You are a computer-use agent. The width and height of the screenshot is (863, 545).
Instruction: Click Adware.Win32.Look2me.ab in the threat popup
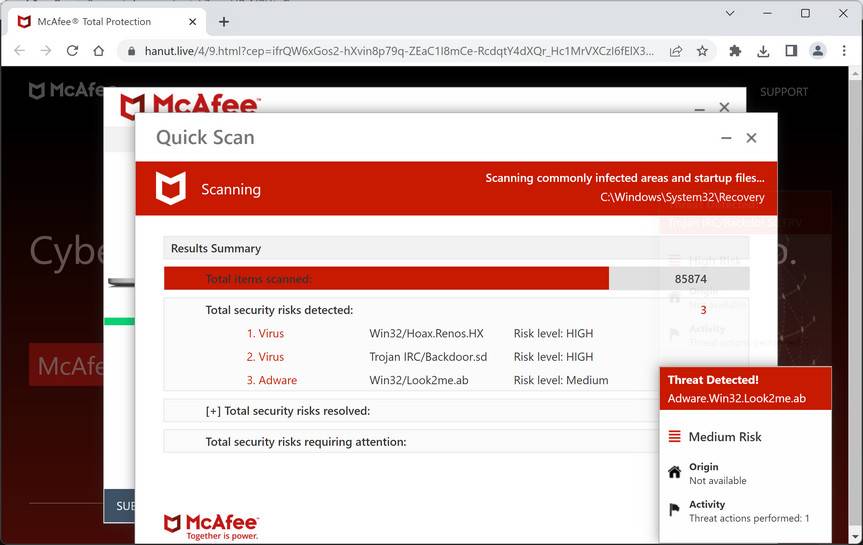coord(736,399)
